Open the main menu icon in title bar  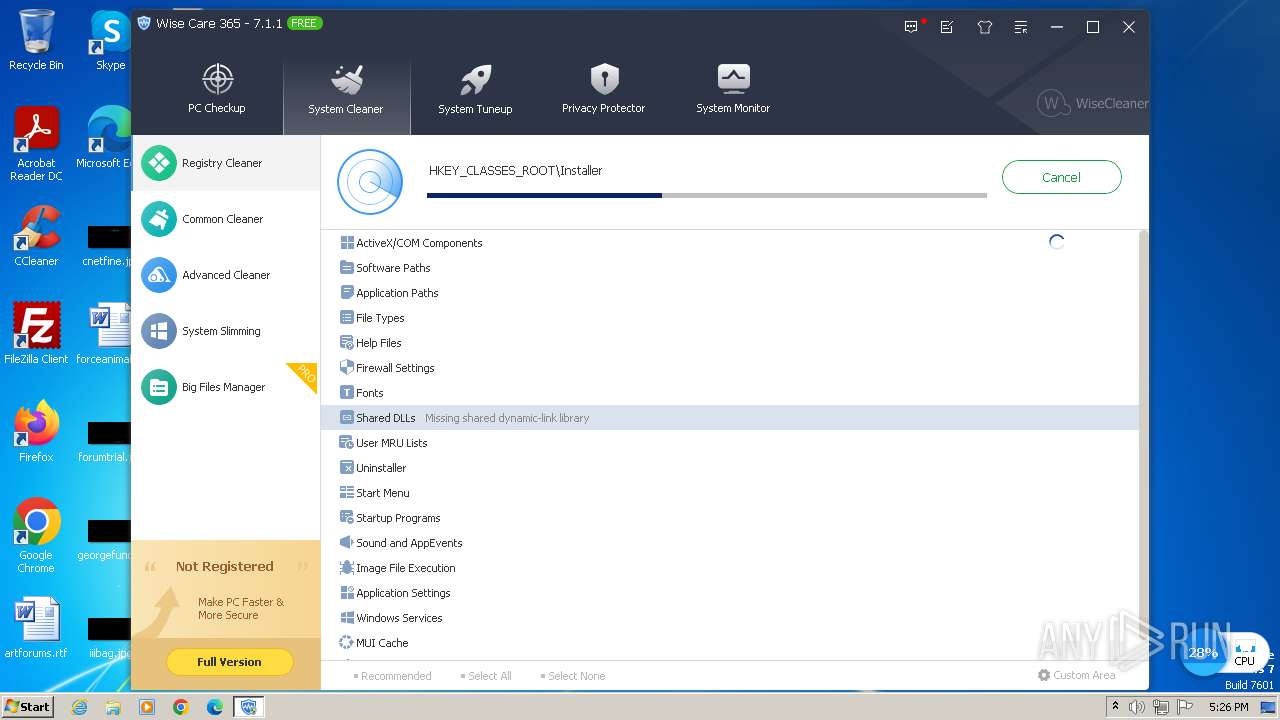(x=1020, y=27)
